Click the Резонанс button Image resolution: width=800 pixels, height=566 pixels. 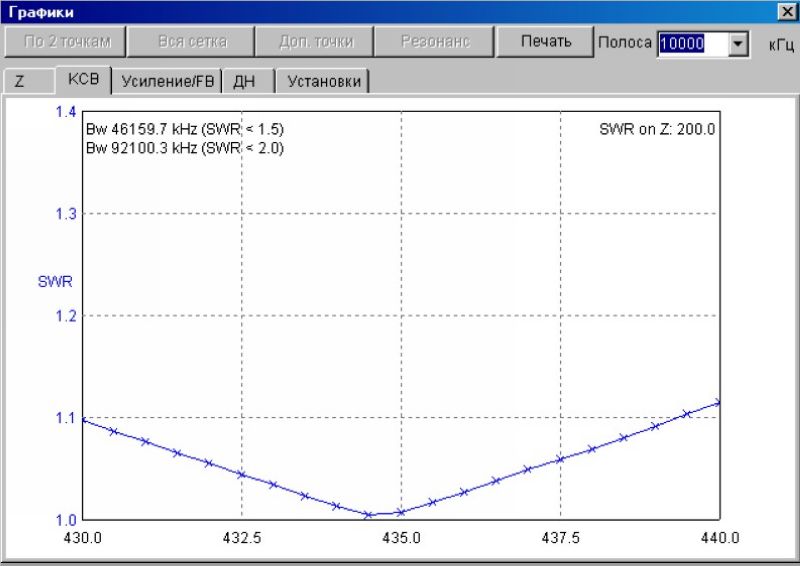click(x=435, y=42)
